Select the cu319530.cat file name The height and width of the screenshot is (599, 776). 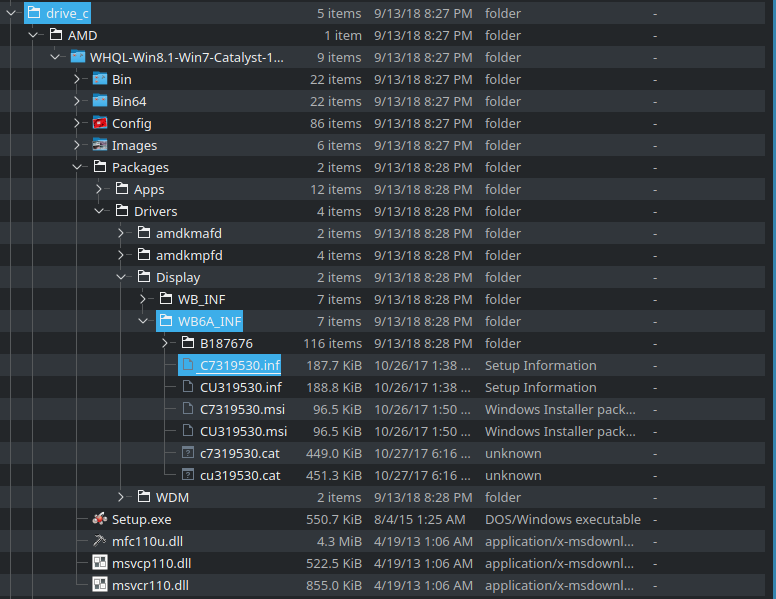pos(240,475)
